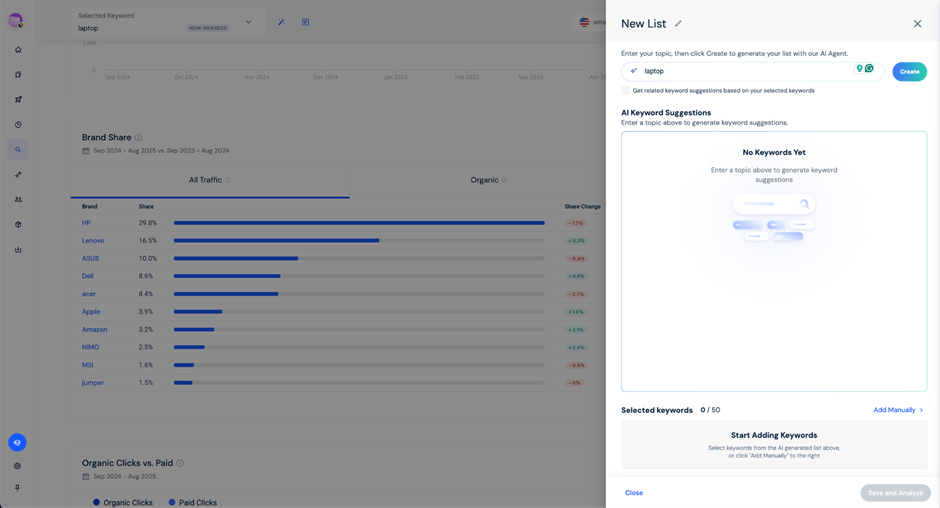
Task: Click the Brand column header
Action: pos(89,206)
